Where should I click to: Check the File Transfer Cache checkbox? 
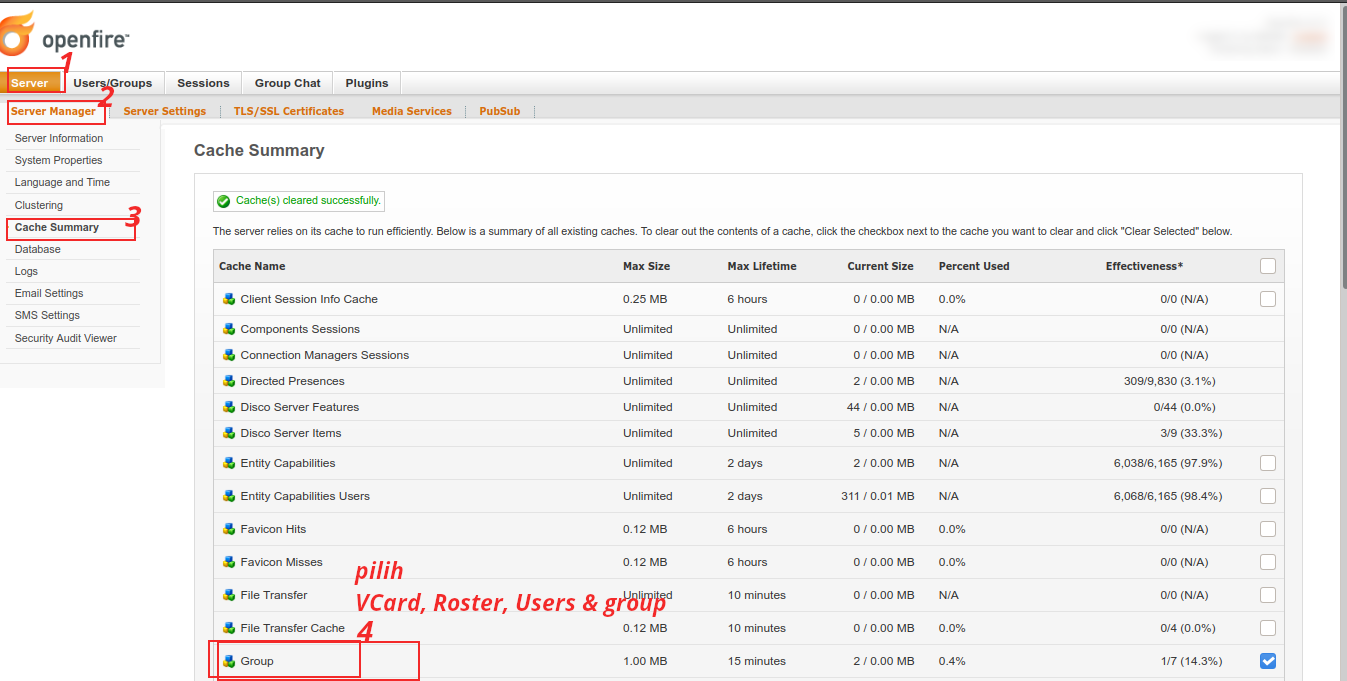click(1268, 628)
